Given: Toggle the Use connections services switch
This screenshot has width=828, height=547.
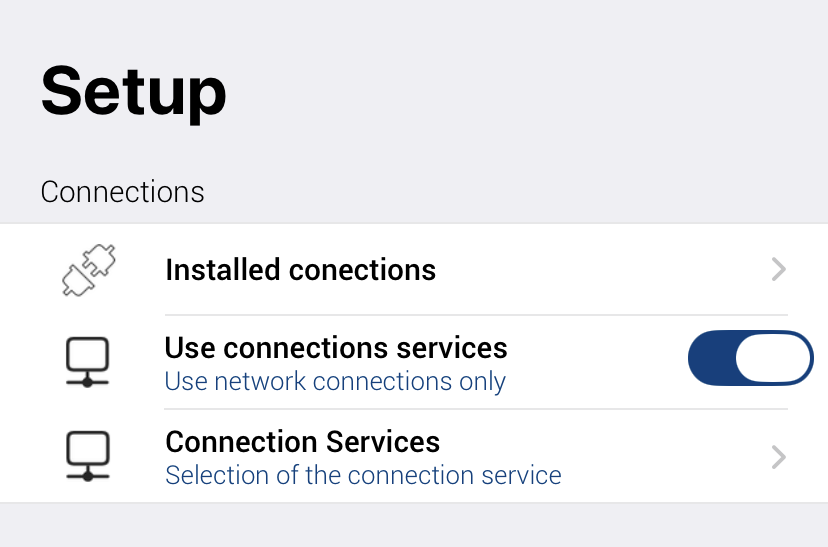Looking at the screenshot, I should pos(750,358).
